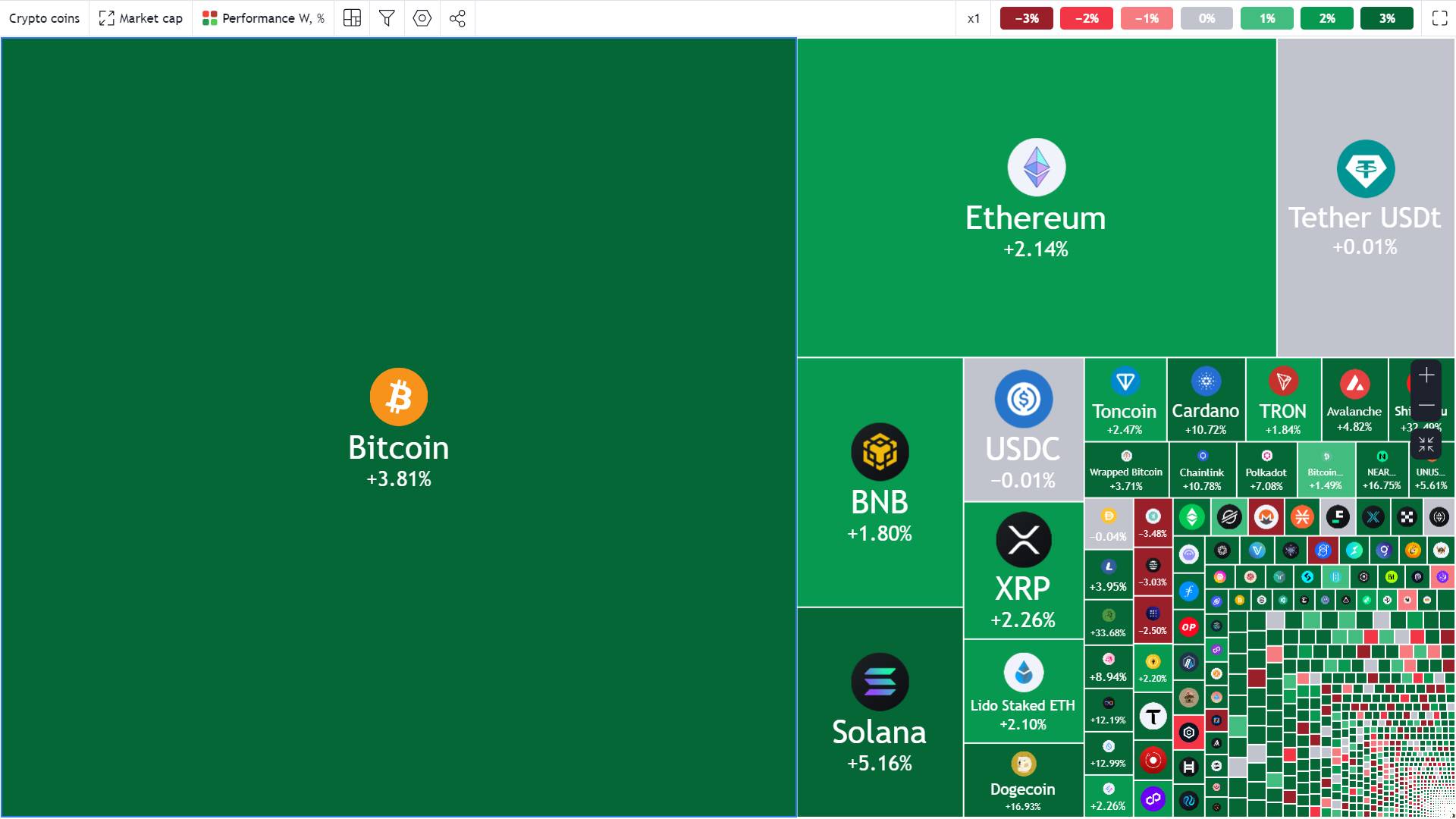Screen dimensions: 1456x819
Task: Click the Ethereum diamond logo
Action: [1036, 167]
